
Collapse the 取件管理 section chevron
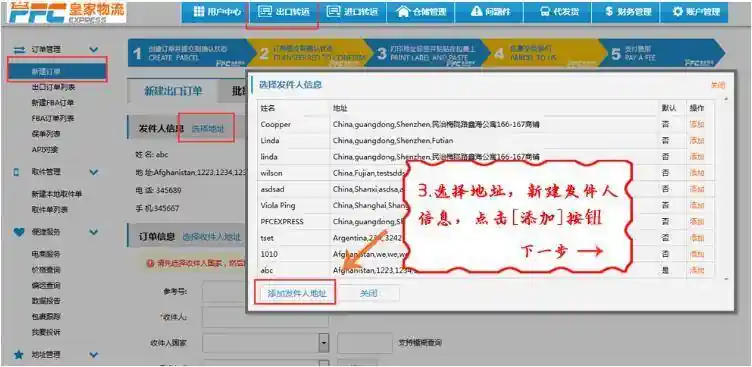tap(94, 172)
